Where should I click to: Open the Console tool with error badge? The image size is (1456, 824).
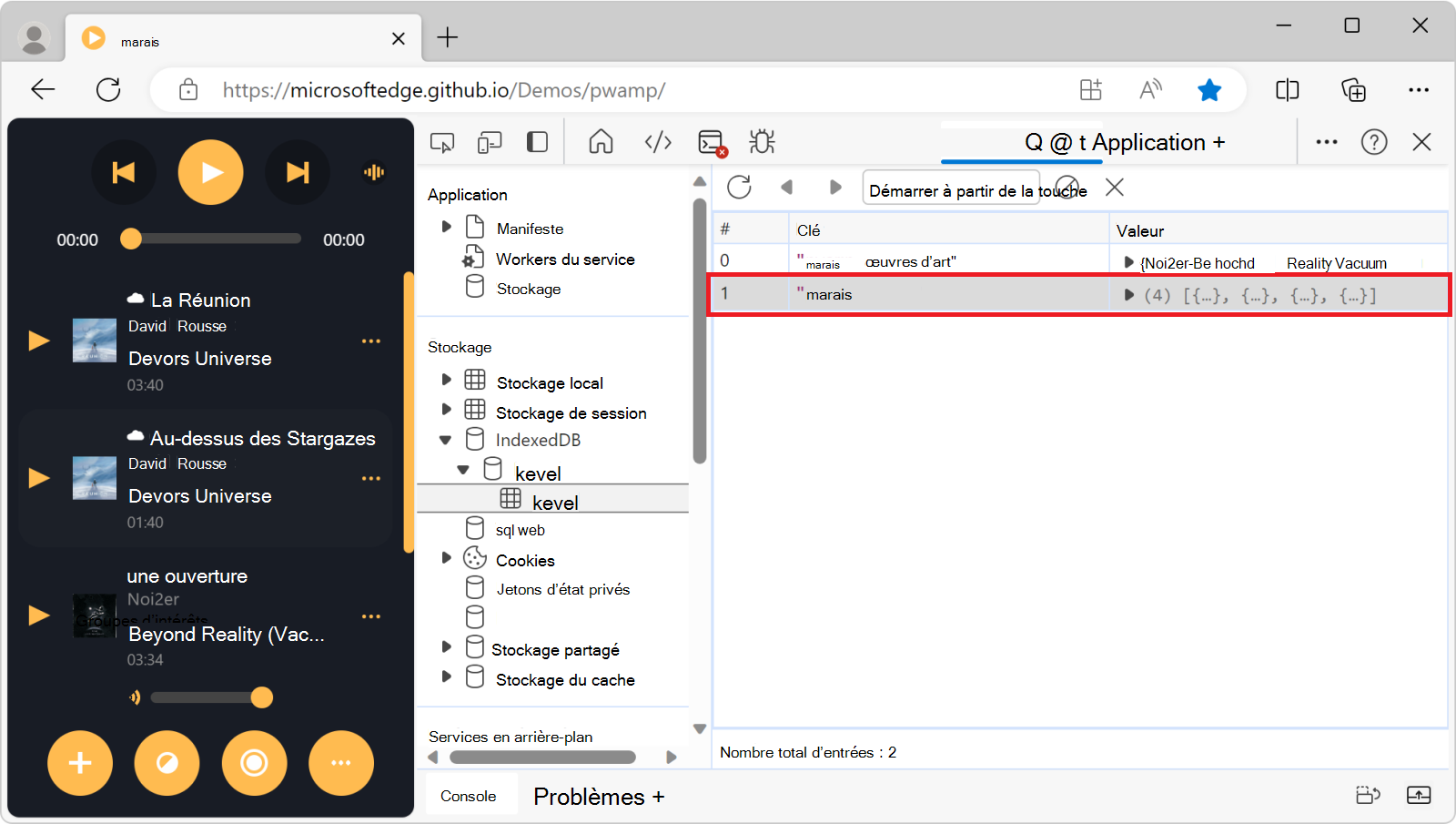tap(713, 143)
